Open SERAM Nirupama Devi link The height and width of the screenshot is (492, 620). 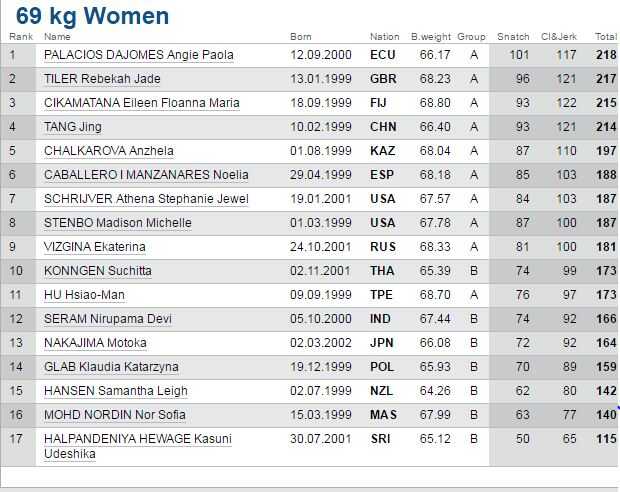coord(108,319)
